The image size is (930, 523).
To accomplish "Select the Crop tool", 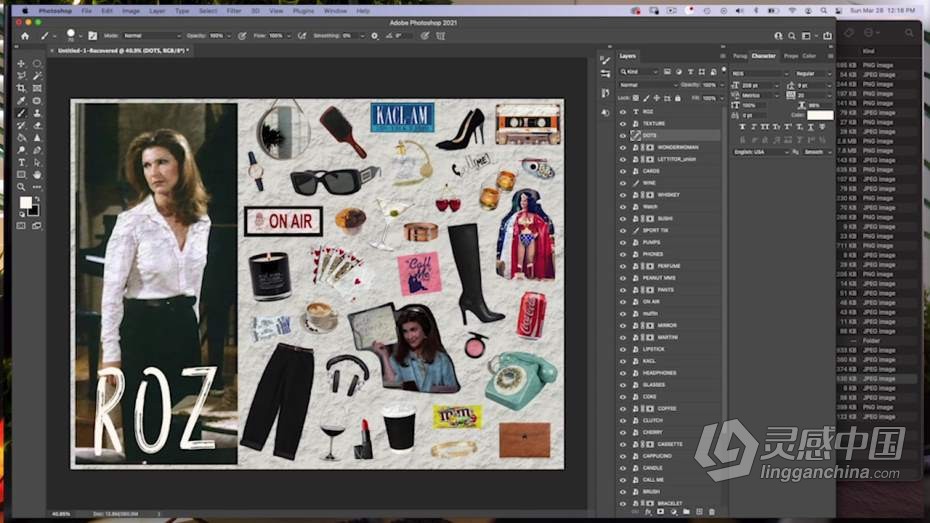I will [21, 88].
